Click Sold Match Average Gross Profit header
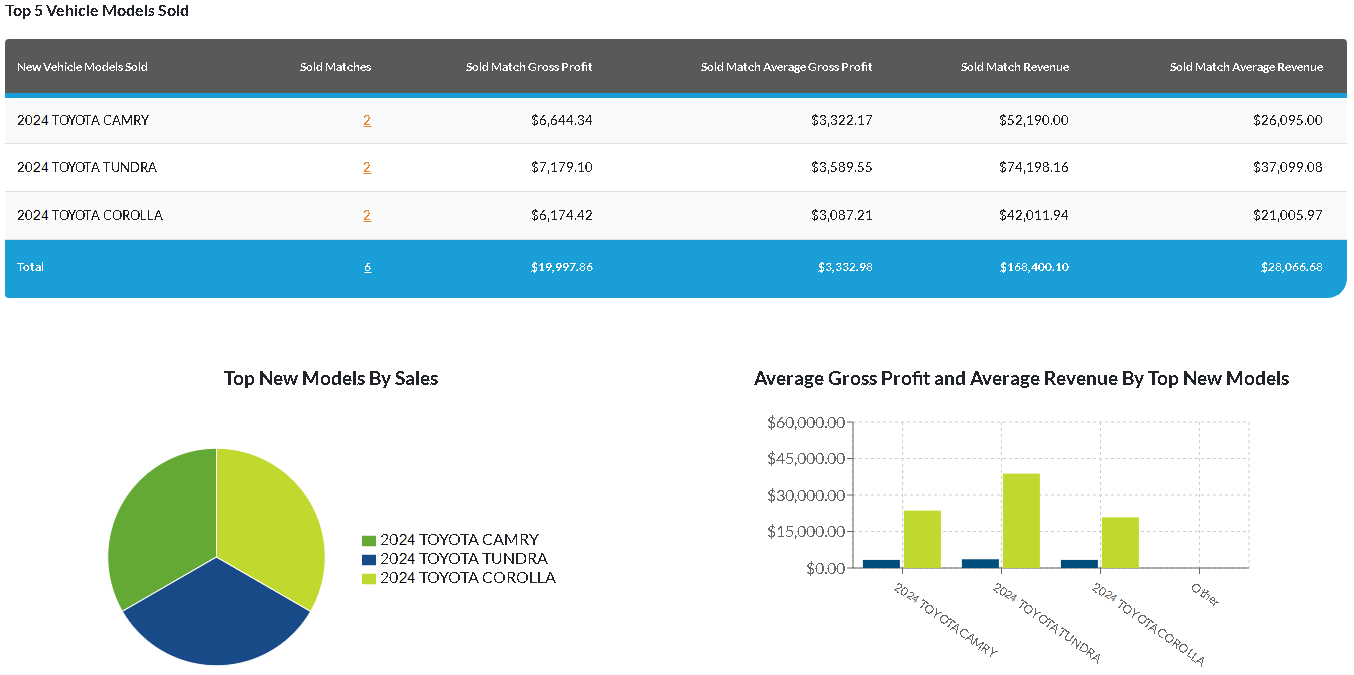Screen dimensions: 1354x675 (786, 67)
